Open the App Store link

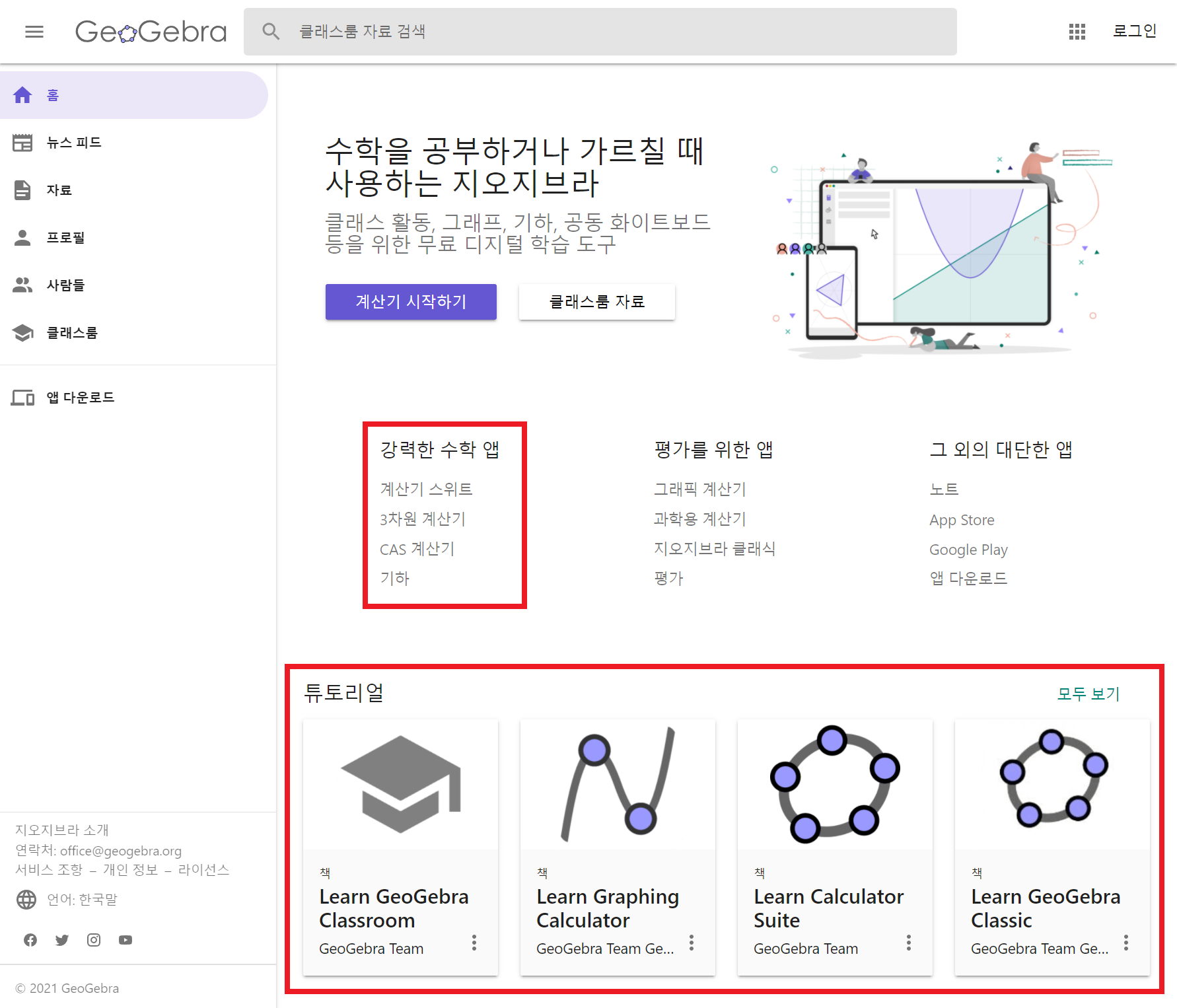962,520
